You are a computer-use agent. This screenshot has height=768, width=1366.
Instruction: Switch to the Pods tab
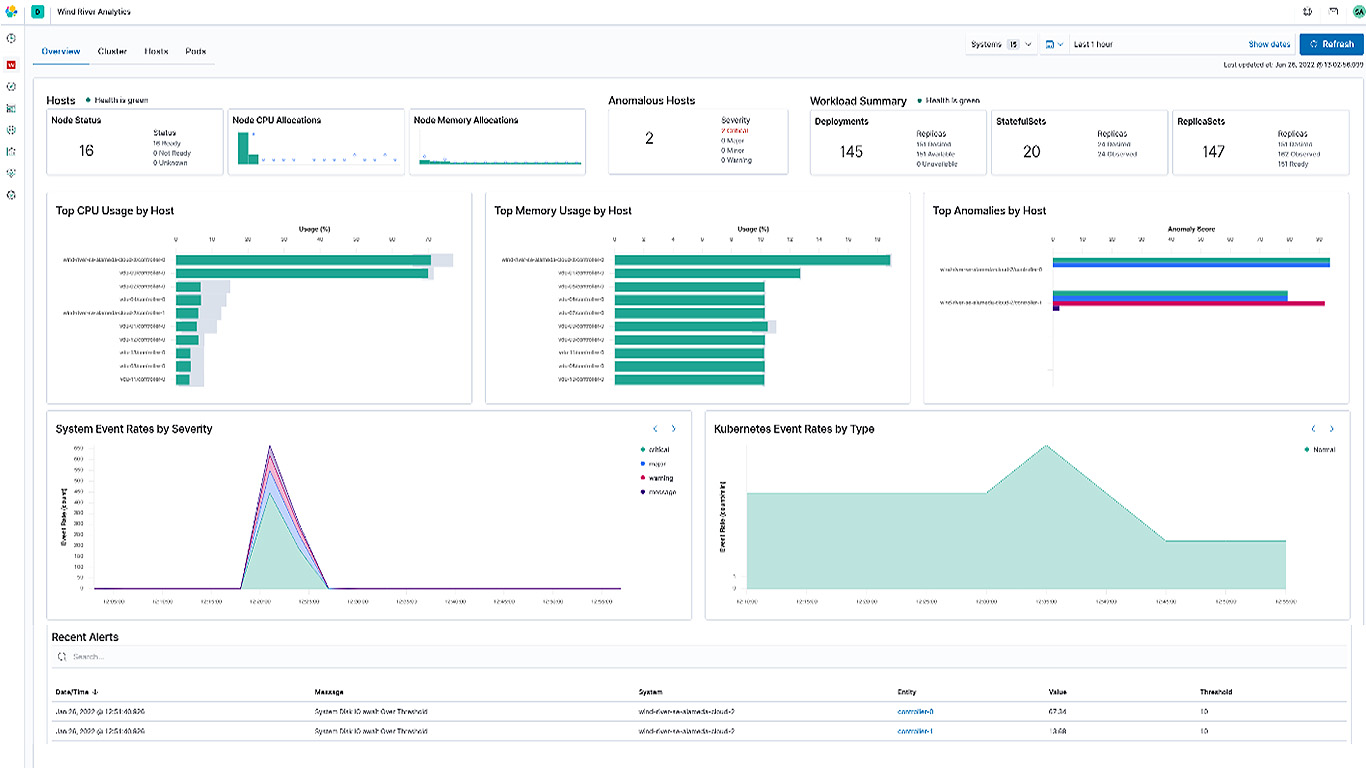(x=196, y=51)
